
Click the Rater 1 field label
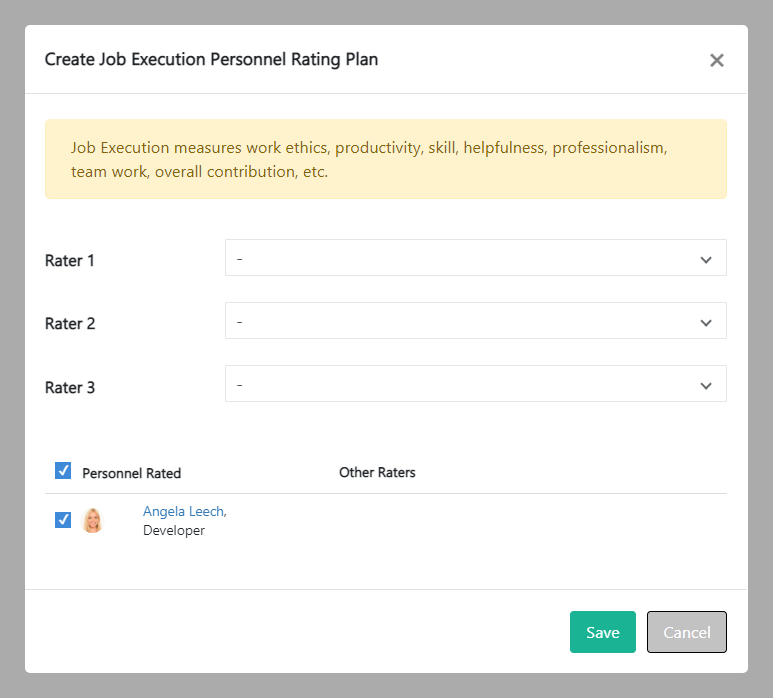click(x=70, y=261)
